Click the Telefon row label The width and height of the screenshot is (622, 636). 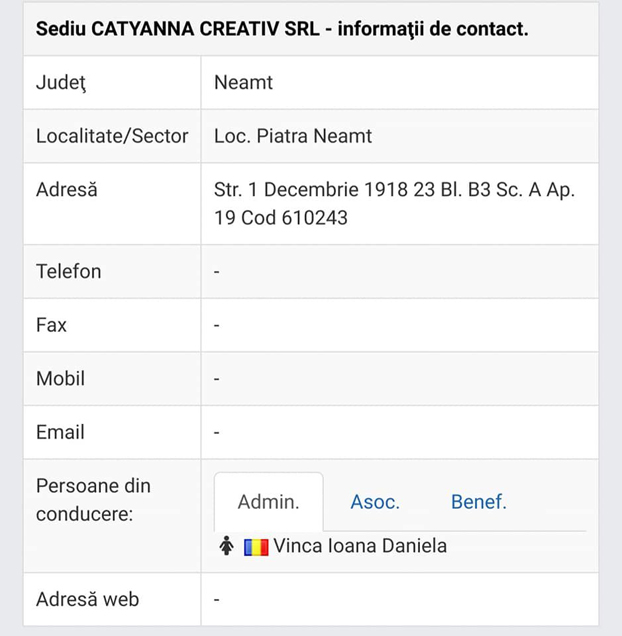(x=68, y=271)
